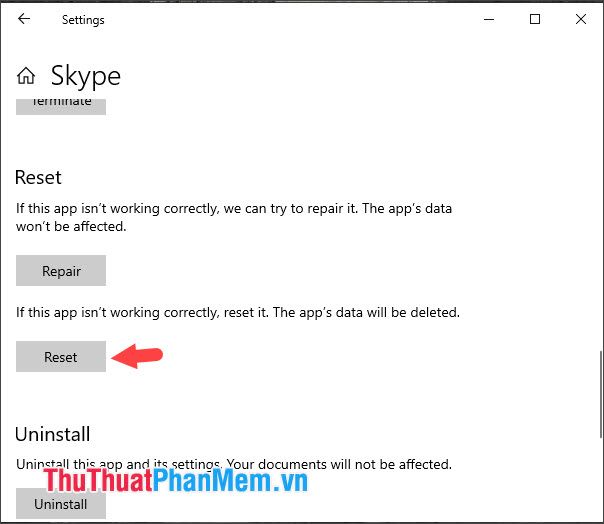The image size is (604, 524).
Task: Click the red arrow pointing at Reset
Action: click(137, 356)
